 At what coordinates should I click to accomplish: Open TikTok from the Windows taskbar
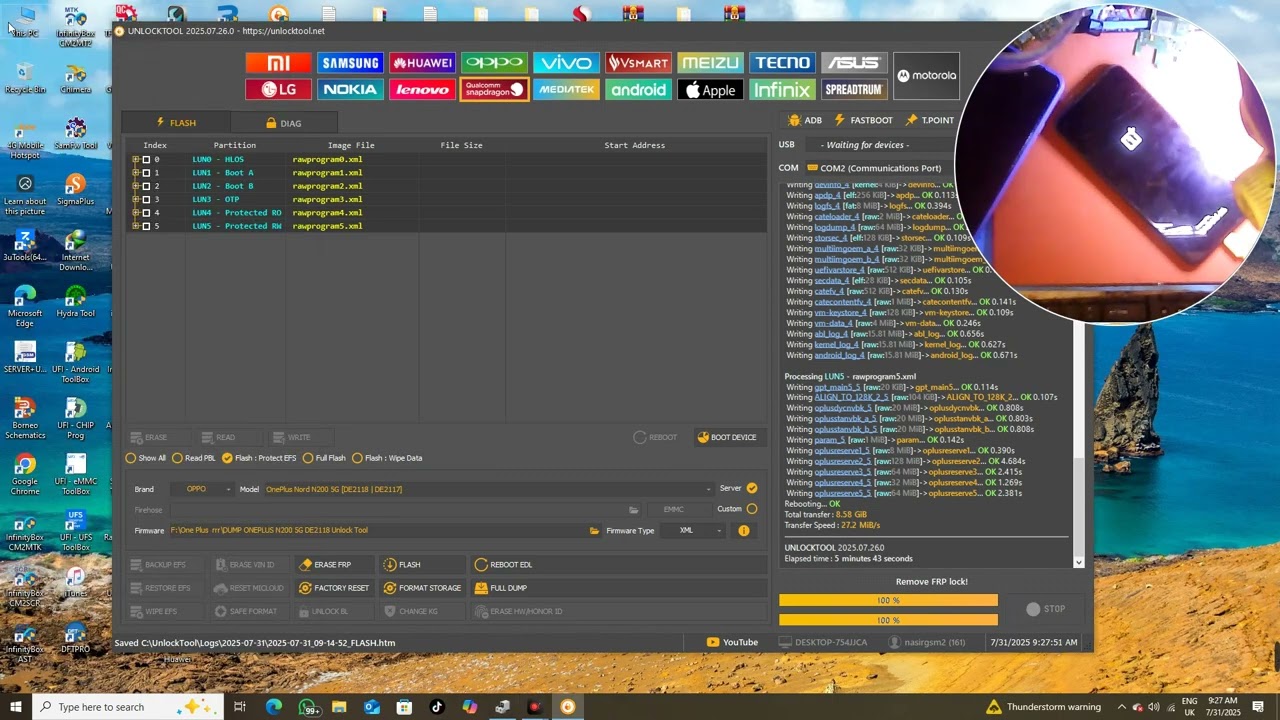point(437,707)
